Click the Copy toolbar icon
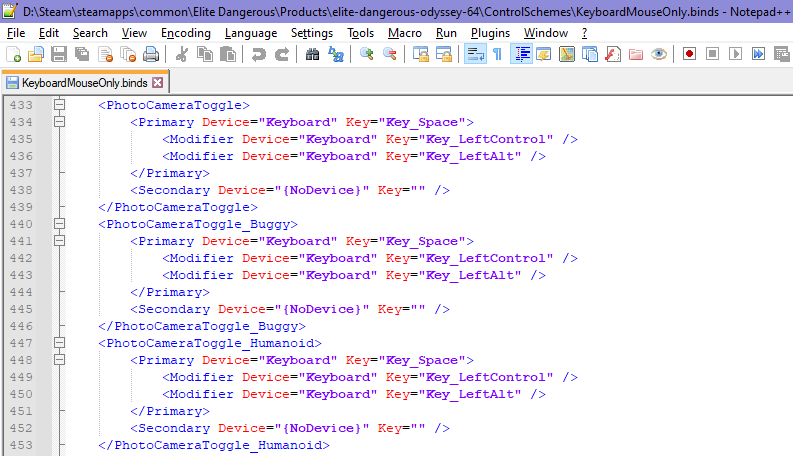Screen dimensions: 793x456 tap(205, 54)
